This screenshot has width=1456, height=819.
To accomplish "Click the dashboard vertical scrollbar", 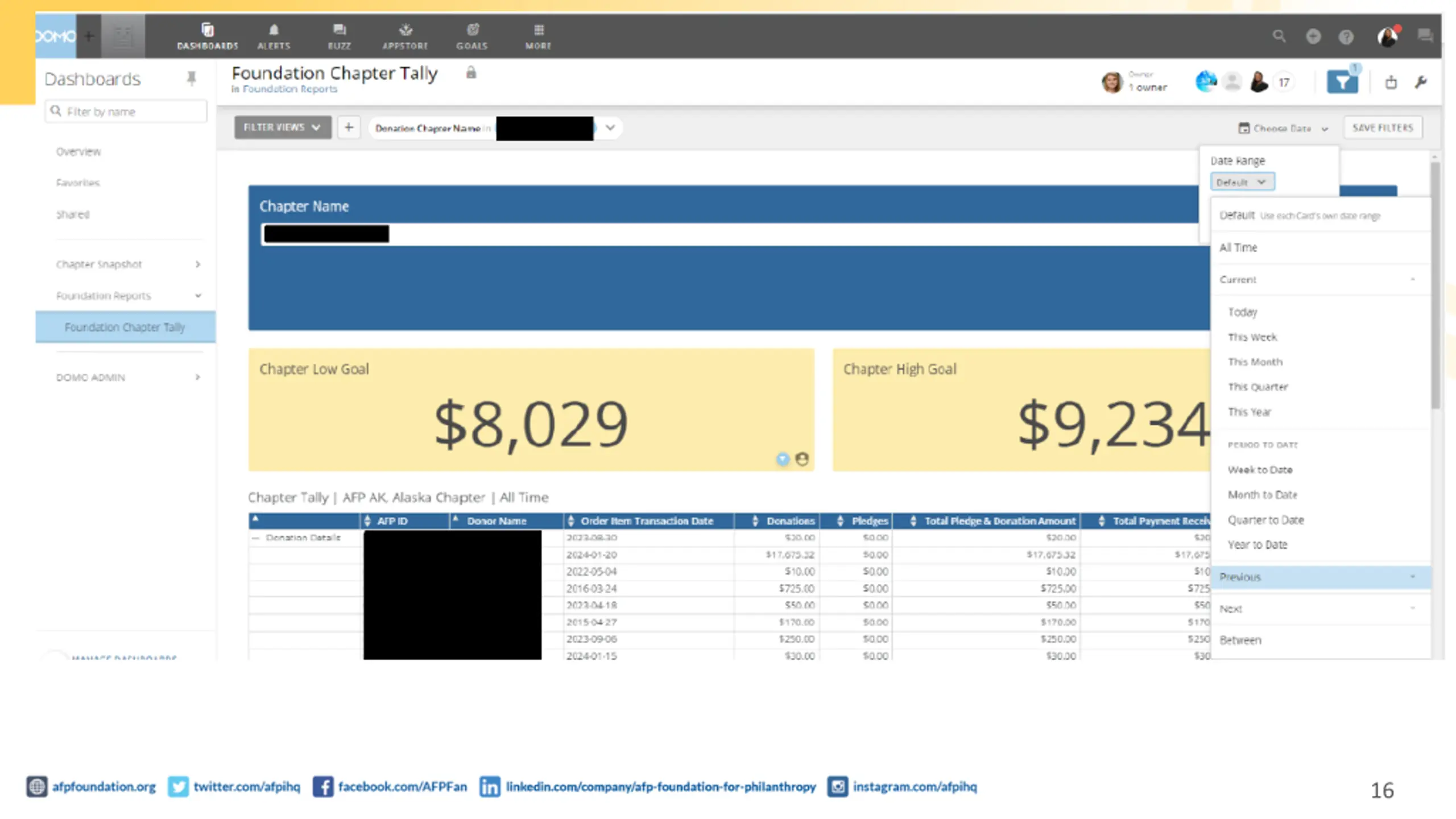I will pos(1436,284).
